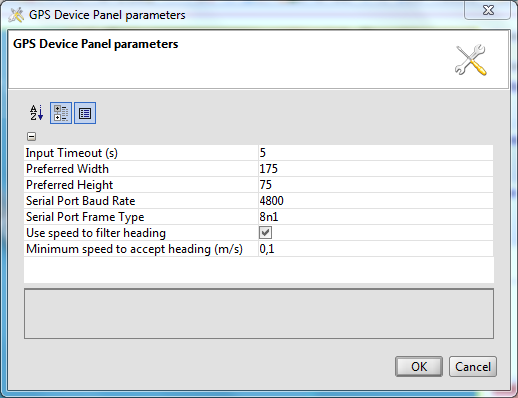Image resolution: width=518 pixels, height=398 pixels.
Task: Close the dialog with X button
Action: pos(488,11)
